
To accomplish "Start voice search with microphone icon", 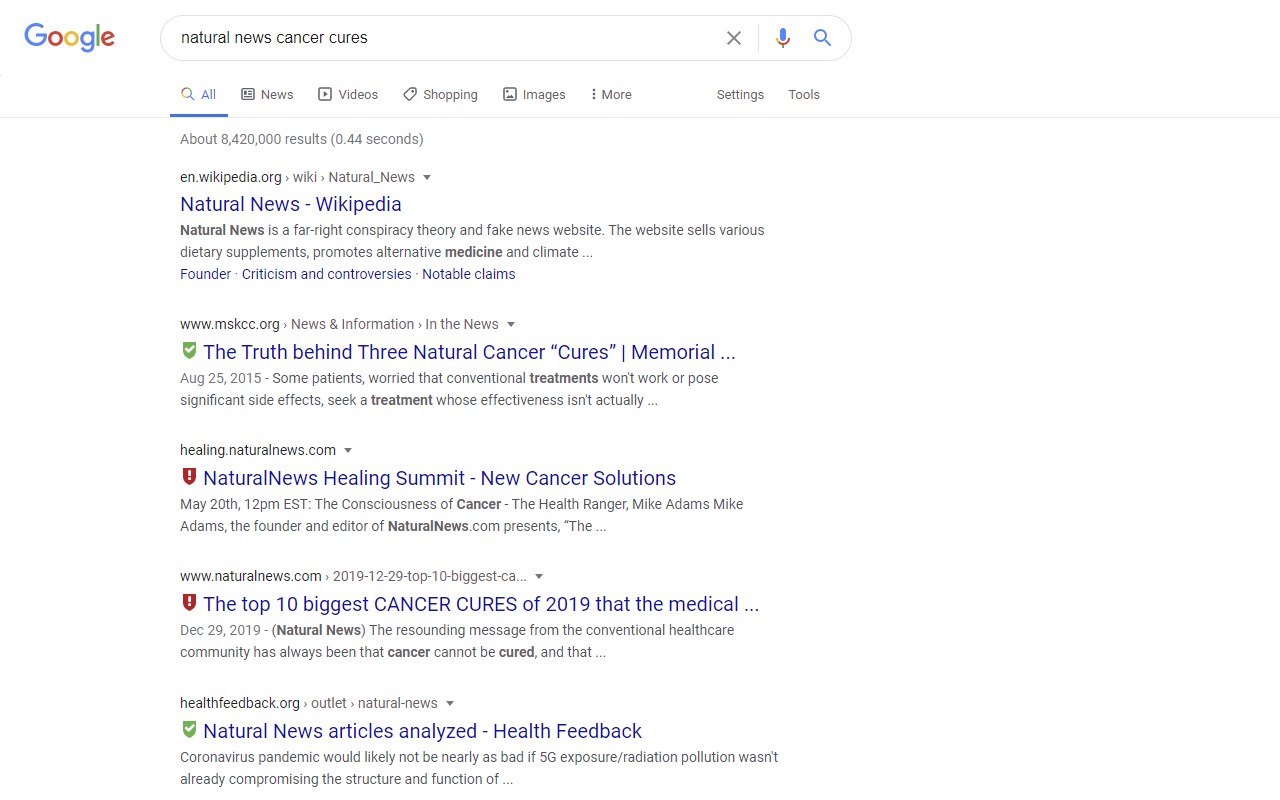I will (783, 38).
